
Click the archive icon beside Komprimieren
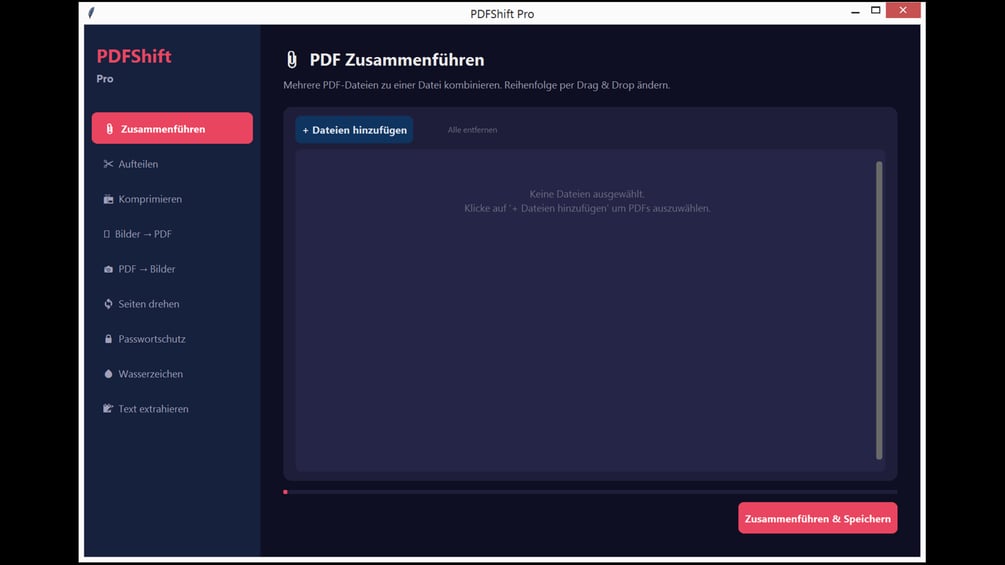[108, 199]
